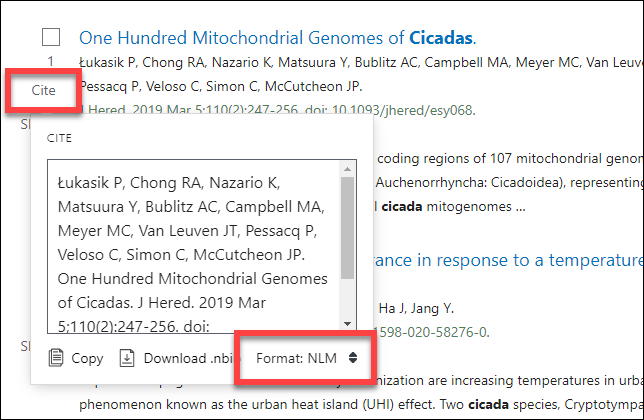Click the citation scrollbar thumb
The height and width of the screenshot is (420, 644).
coord(347,228)
